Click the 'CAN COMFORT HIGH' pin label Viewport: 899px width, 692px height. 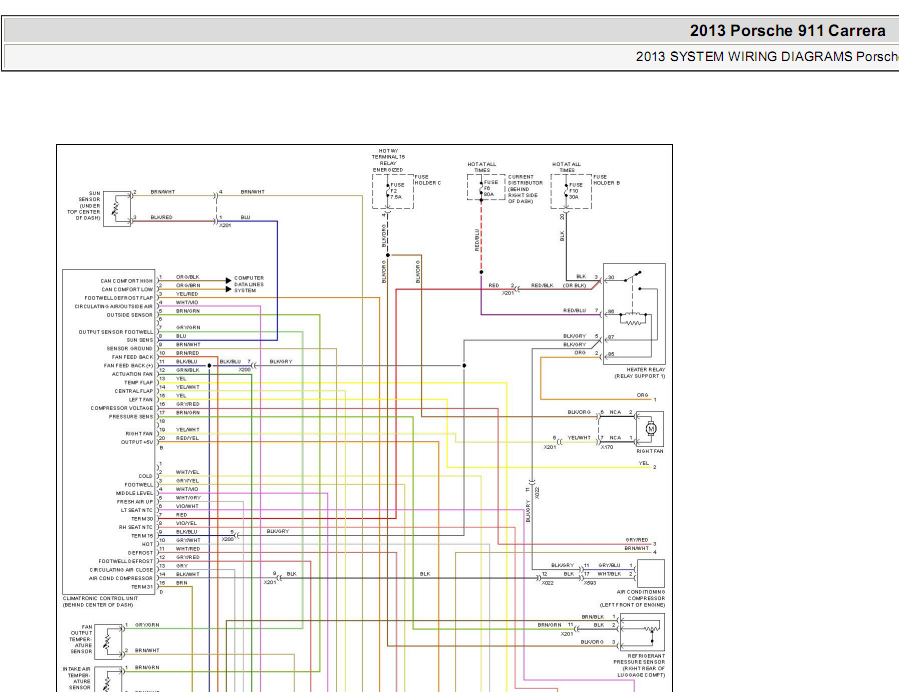pos(127,281)
